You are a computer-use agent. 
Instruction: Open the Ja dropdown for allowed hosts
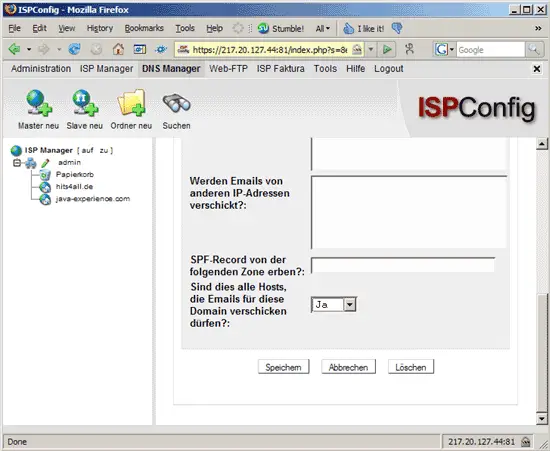pos(334,304)
